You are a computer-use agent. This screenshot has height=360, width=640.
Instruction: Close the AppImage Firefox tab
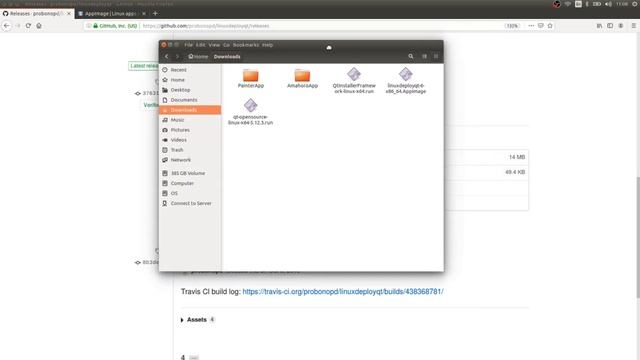point(144,13)
